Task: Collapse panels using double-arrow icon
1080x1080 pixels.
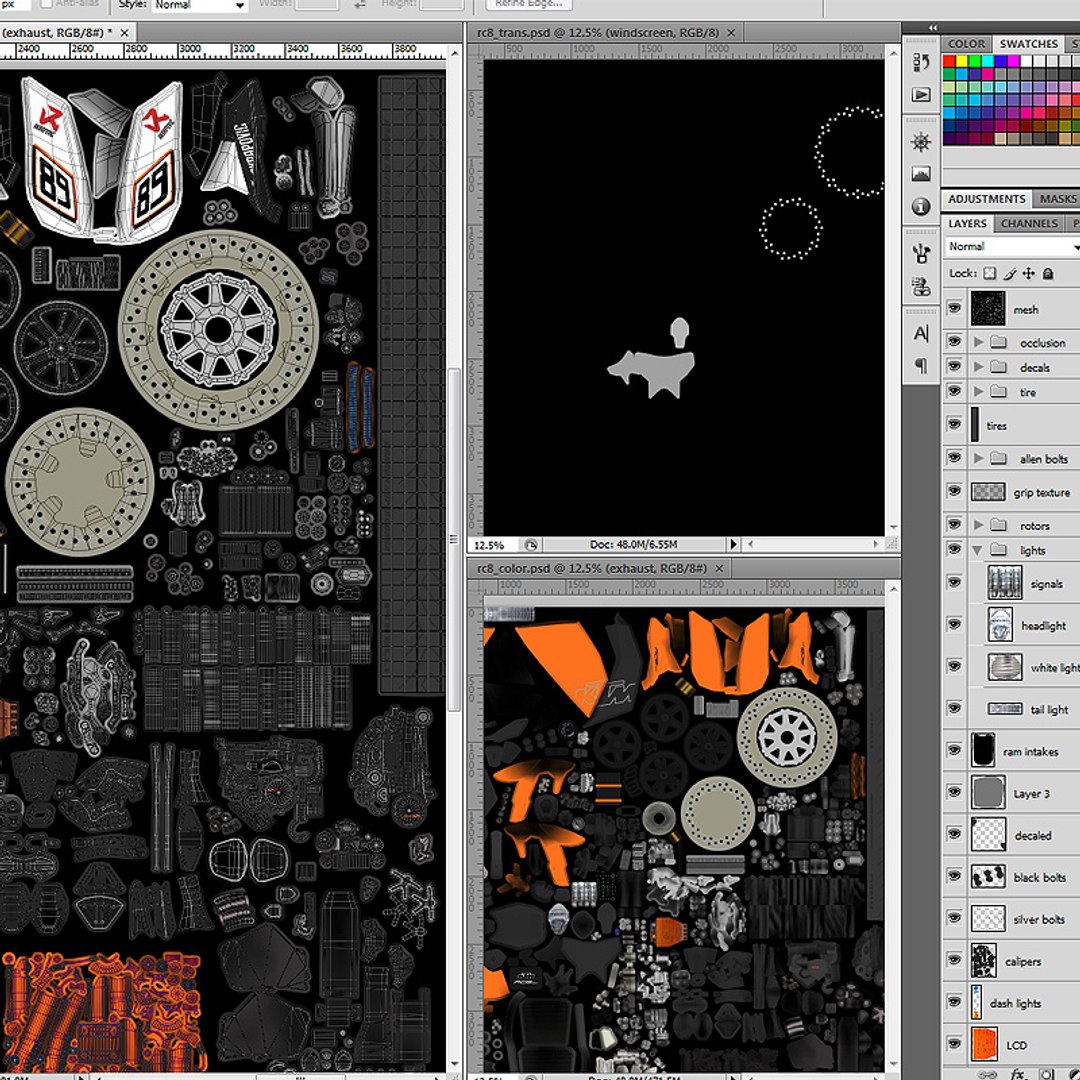Action: [x=933, y=28]
